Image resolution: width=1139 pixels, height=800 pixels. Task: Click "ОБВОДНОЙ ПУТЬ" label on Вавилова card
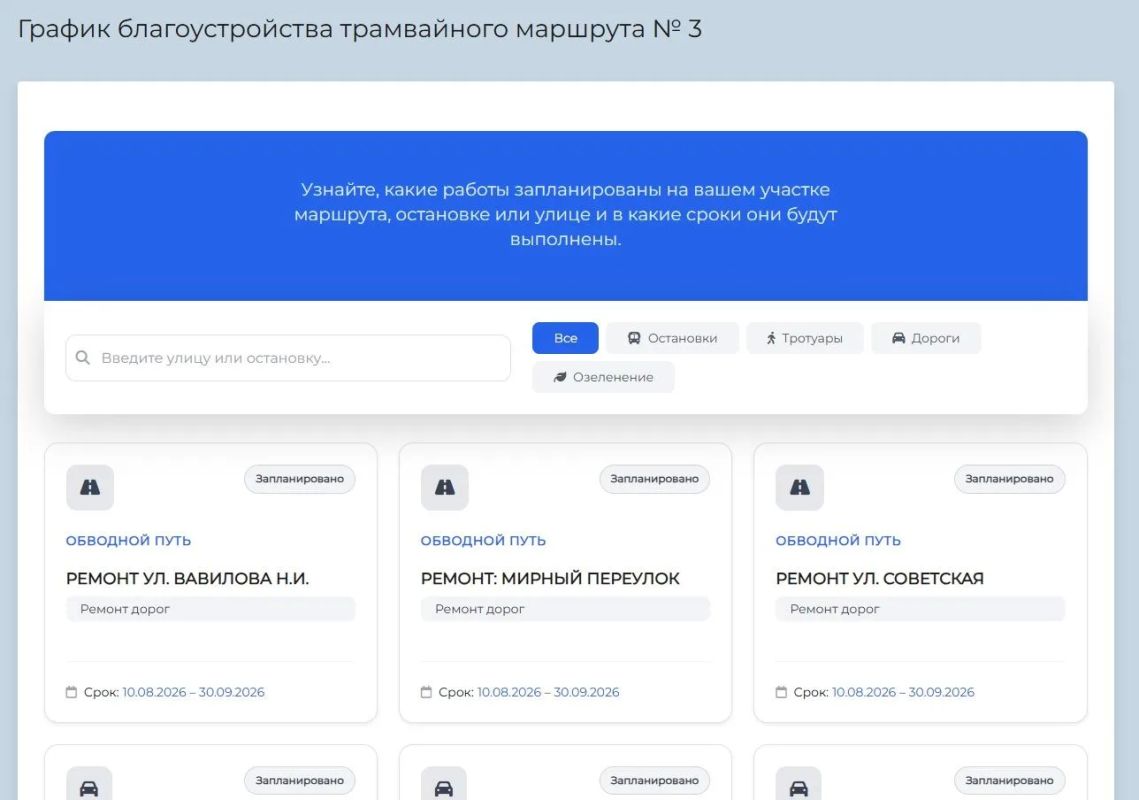pos(129,541)
